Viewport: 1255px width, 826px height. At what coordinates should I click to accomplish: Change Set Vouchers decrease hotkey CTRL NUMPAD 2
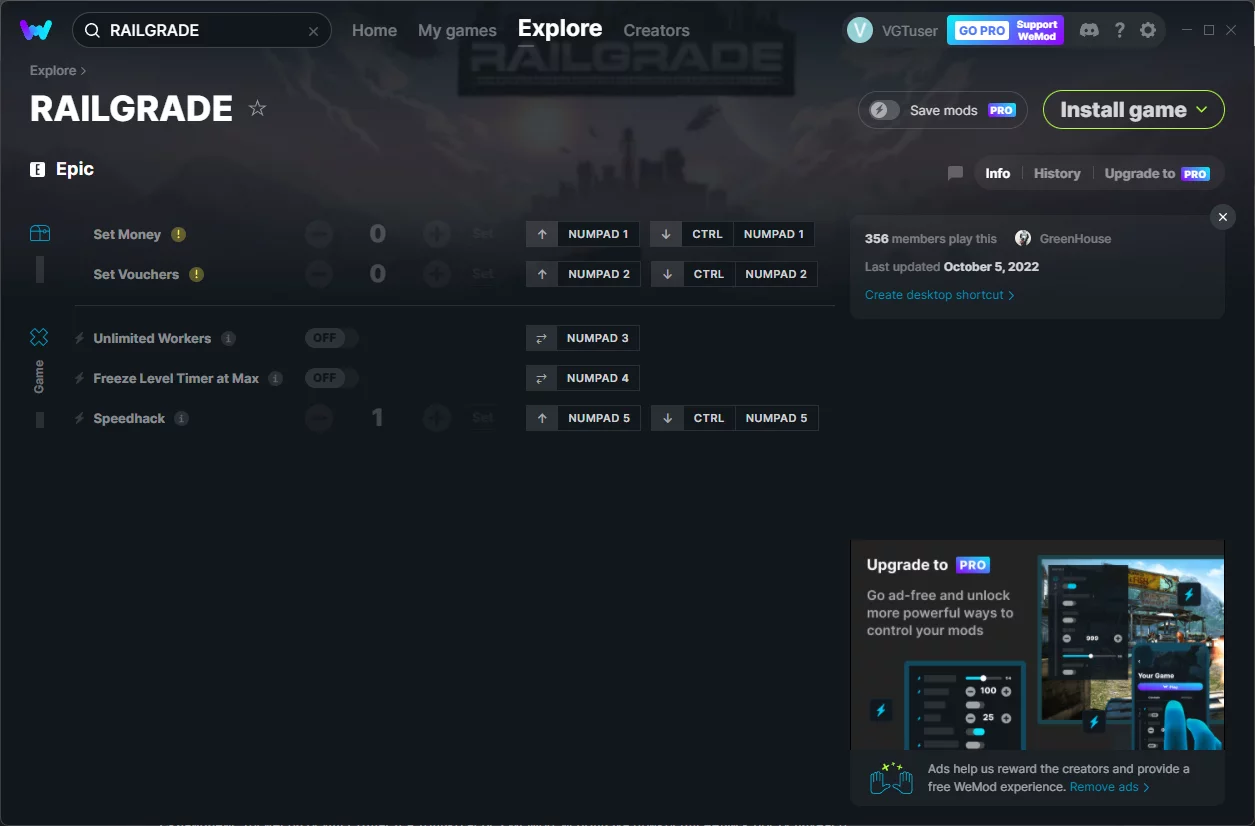coord(734,274)
